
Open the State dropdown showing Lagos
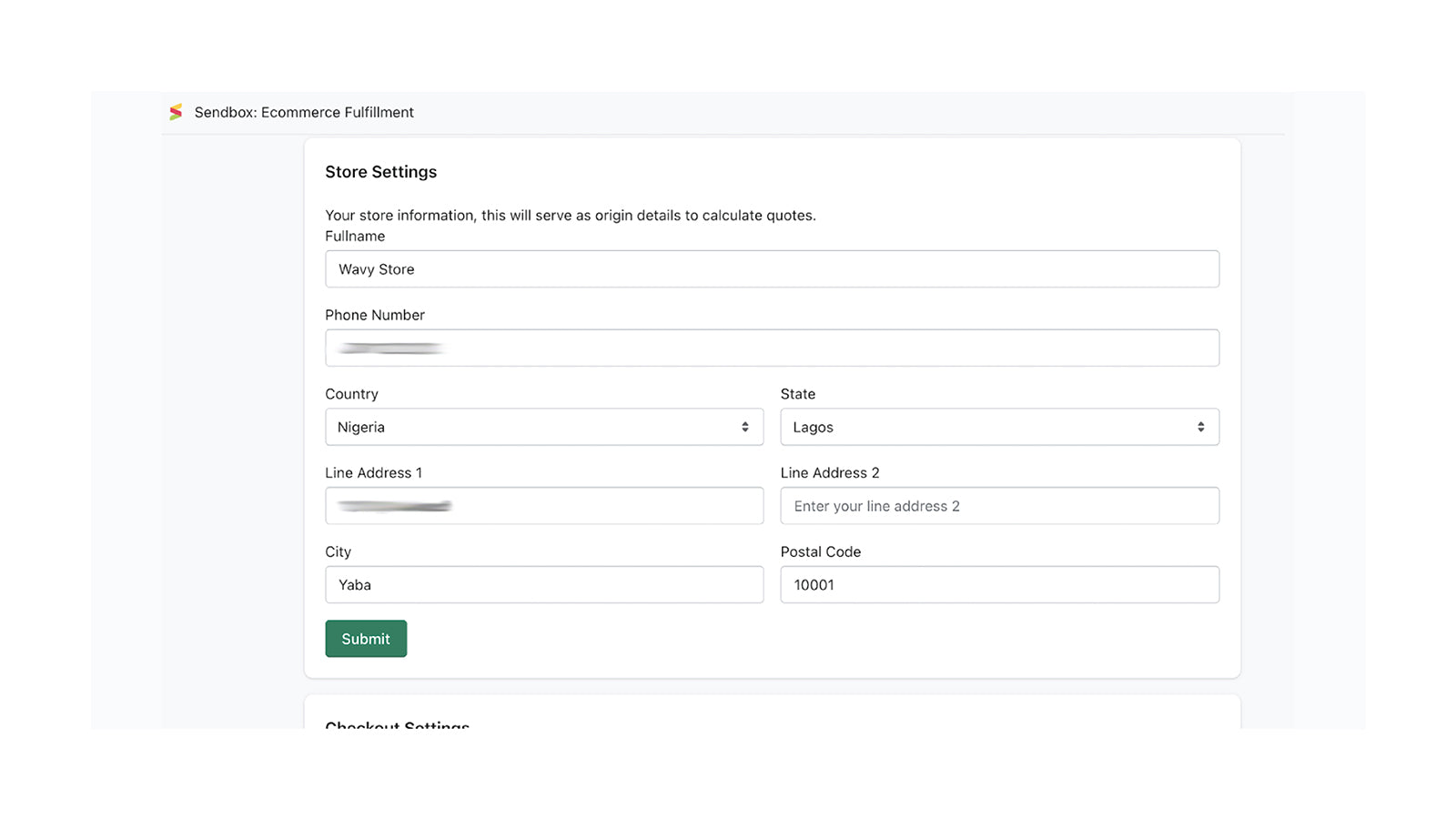999,427
